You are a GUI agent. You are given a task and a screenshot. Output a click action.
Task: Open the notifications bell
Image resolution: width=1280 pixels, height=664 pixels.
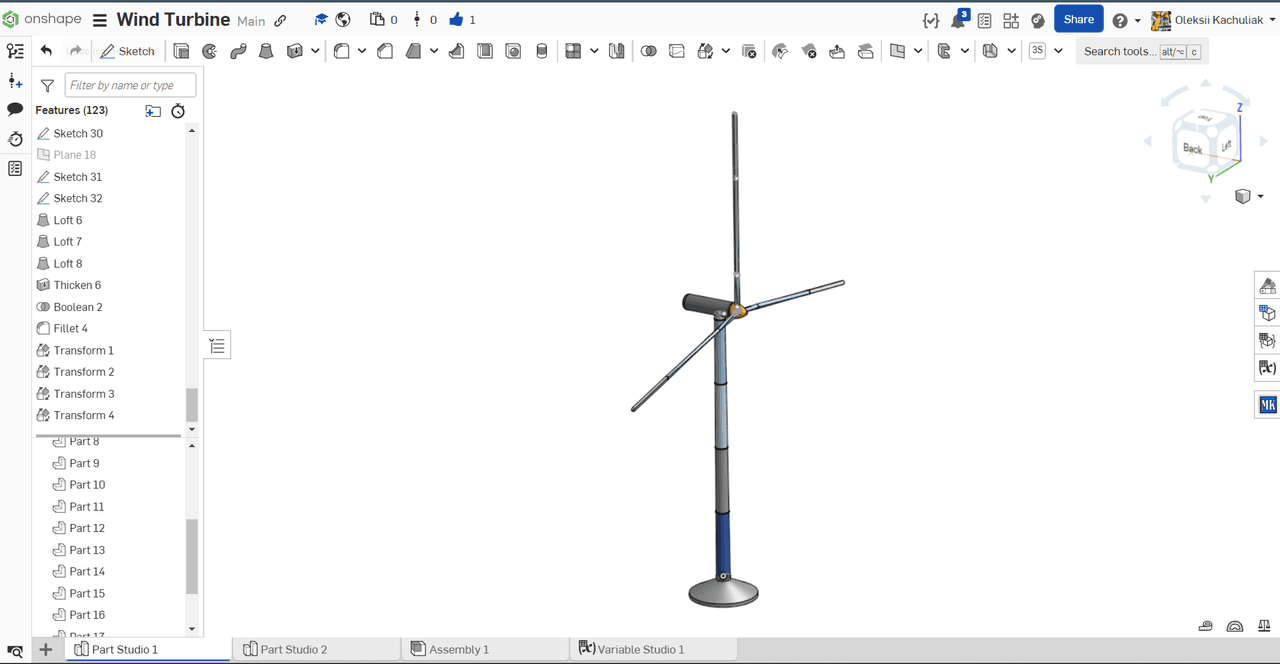point(957,20)
